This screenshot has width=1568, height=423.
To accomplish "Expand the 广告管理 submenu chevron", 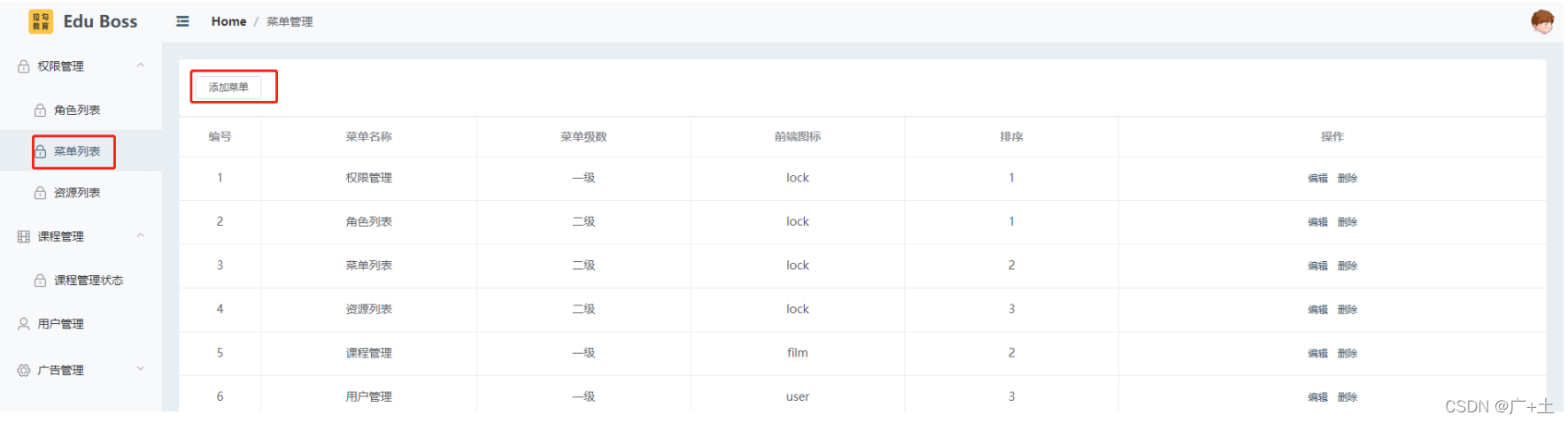I will tap(141, 369).
